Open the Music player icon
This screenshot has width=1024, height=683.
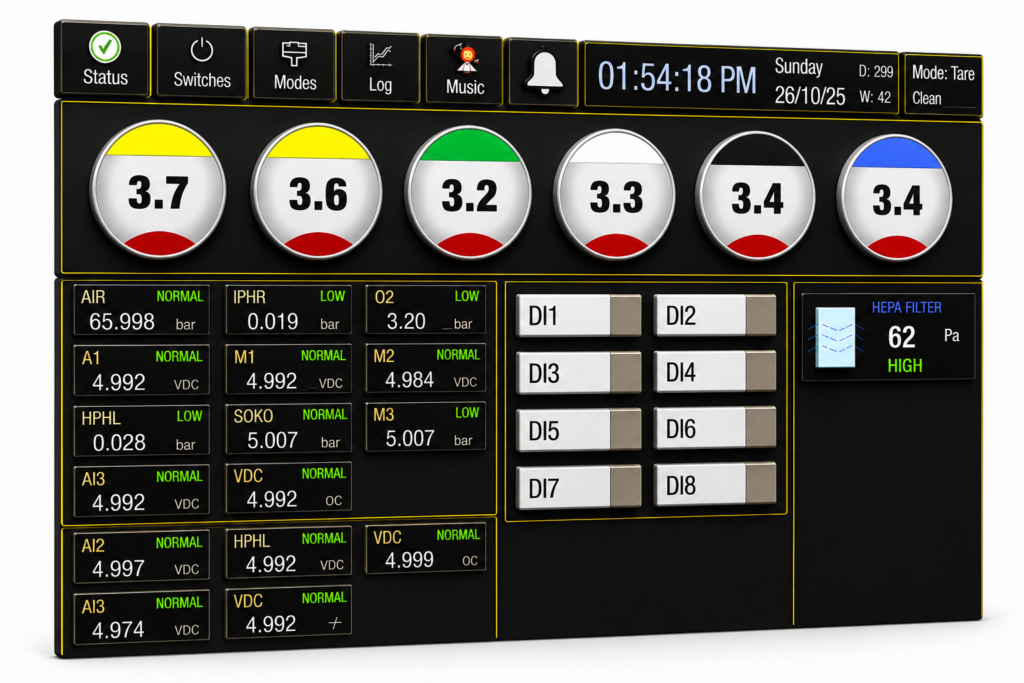[x=464, y=71]
